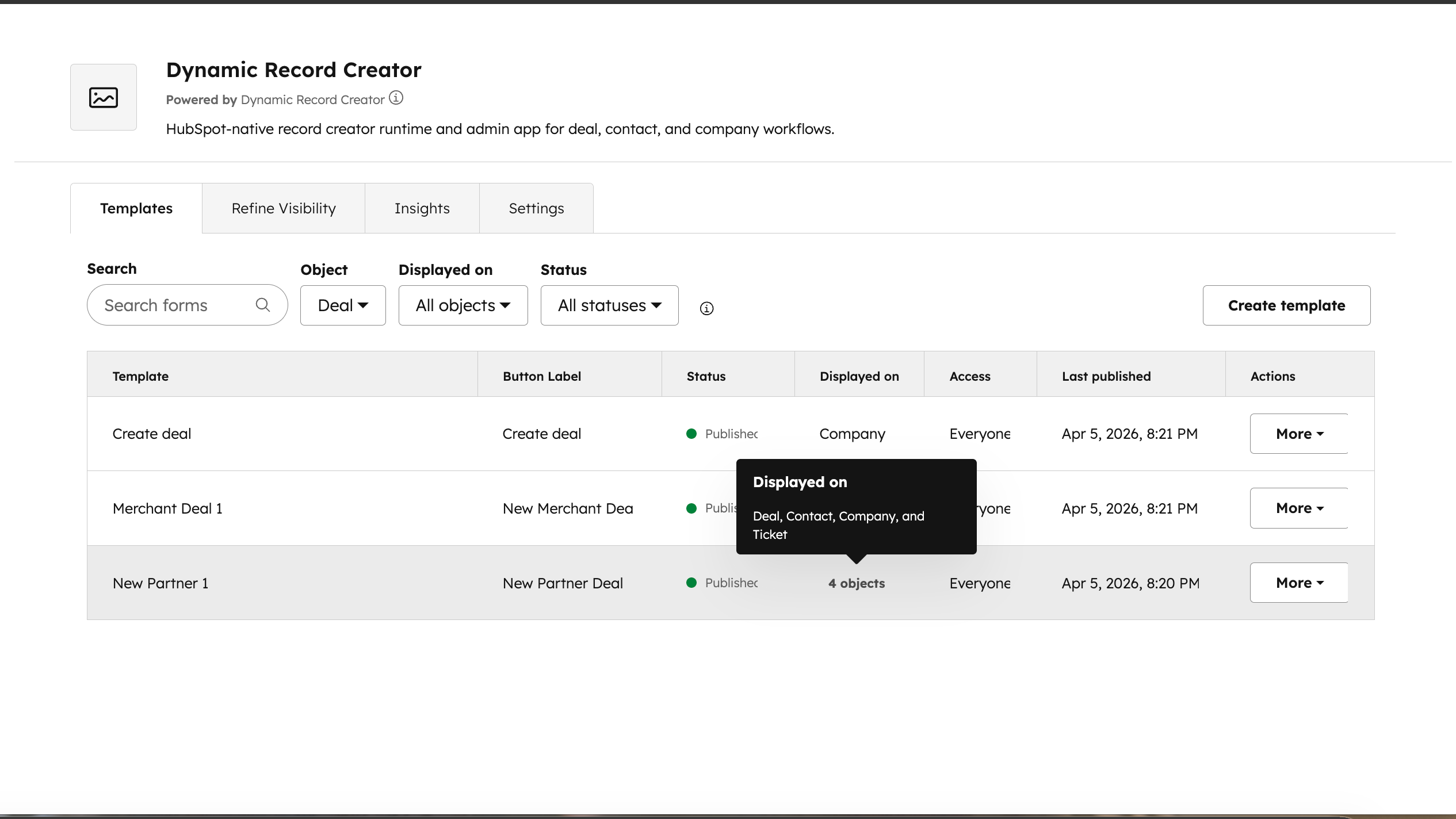Image resolution: width=1456 pixels, height=819 pixels.
Task: Click the Create deal button label cell
Action: (x=542, y=434)
